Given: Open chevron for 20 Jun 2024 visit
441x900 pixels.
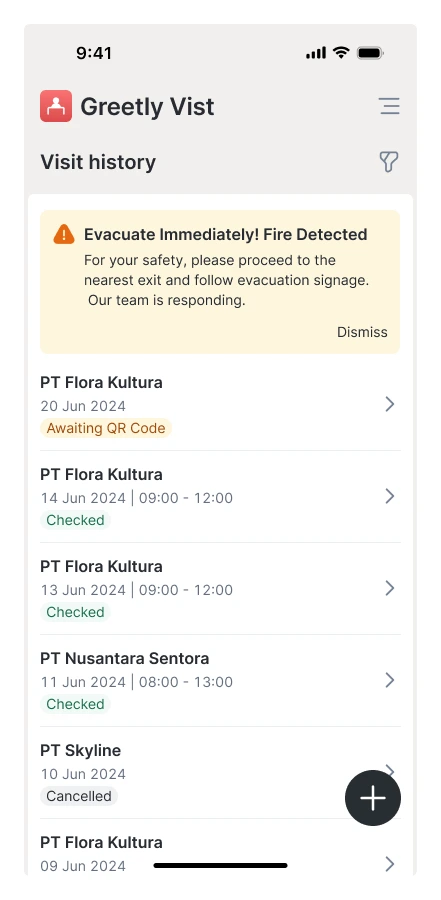Looking at the screenshot, I should (390, 405).
